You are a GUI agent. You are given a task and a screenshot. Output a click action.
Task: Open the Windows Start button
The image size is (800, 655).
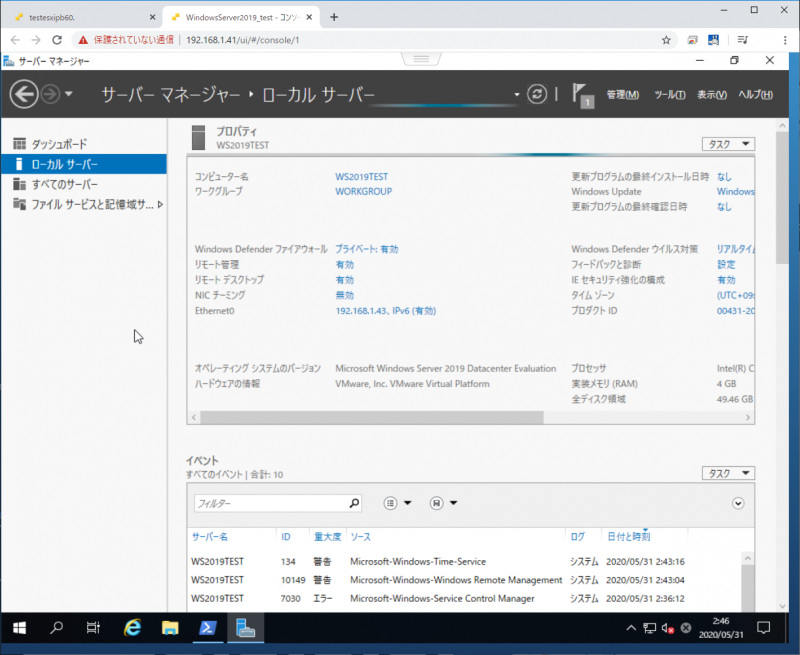coord(19,627)
